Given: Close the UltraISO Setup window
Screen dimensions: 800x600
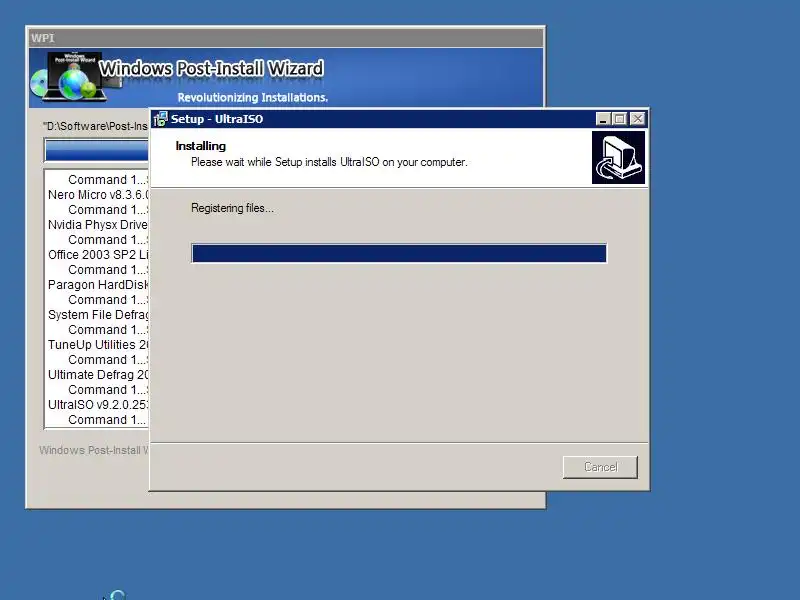Looking at the screenshot, I should pyautogui.click(x=637, y=119).
